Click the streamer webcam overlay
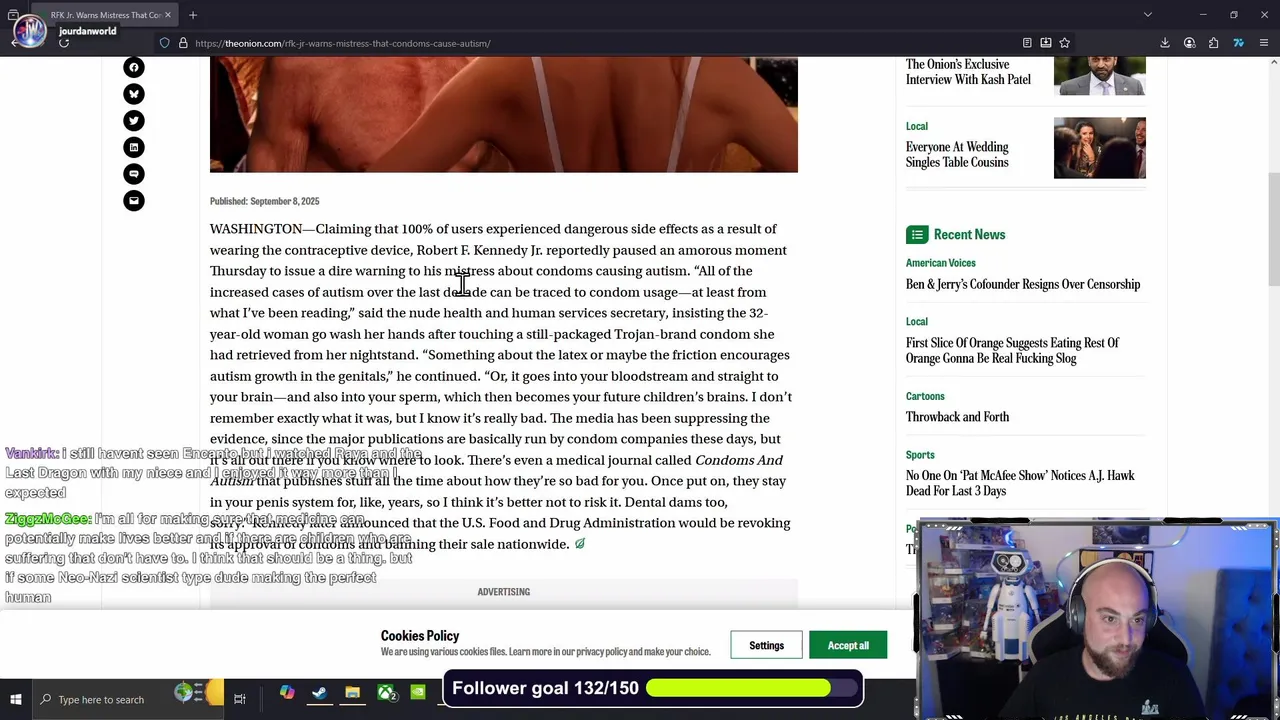The image size is (1280, 720). click(1097, 619)
